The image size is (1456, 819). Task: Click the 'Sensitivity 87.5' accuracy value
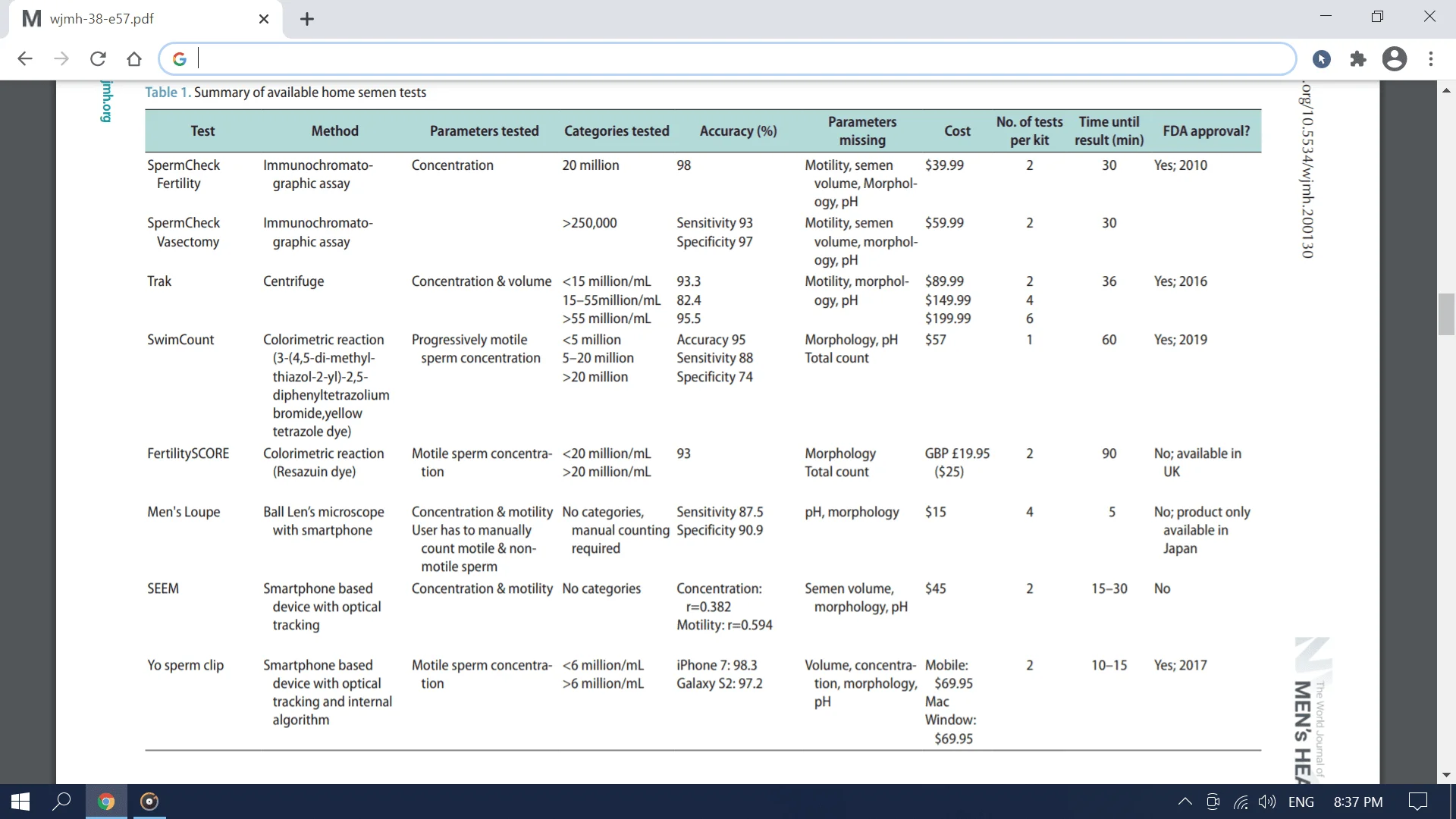click(x=720, y=512)
